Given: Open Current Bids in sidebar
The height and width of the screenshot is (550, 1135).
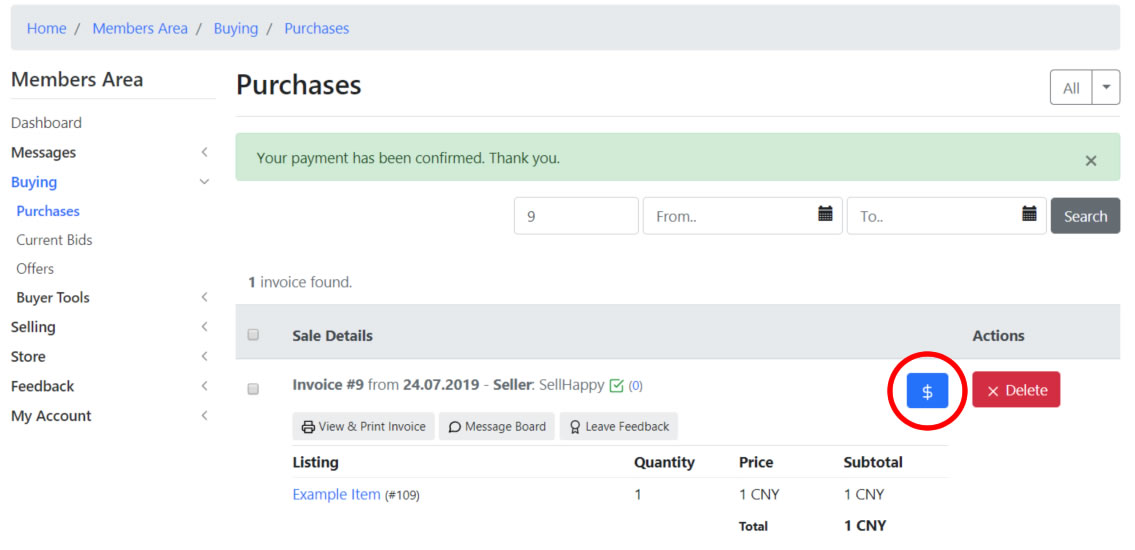Looking at the screenshot, I should coord(54,240).
